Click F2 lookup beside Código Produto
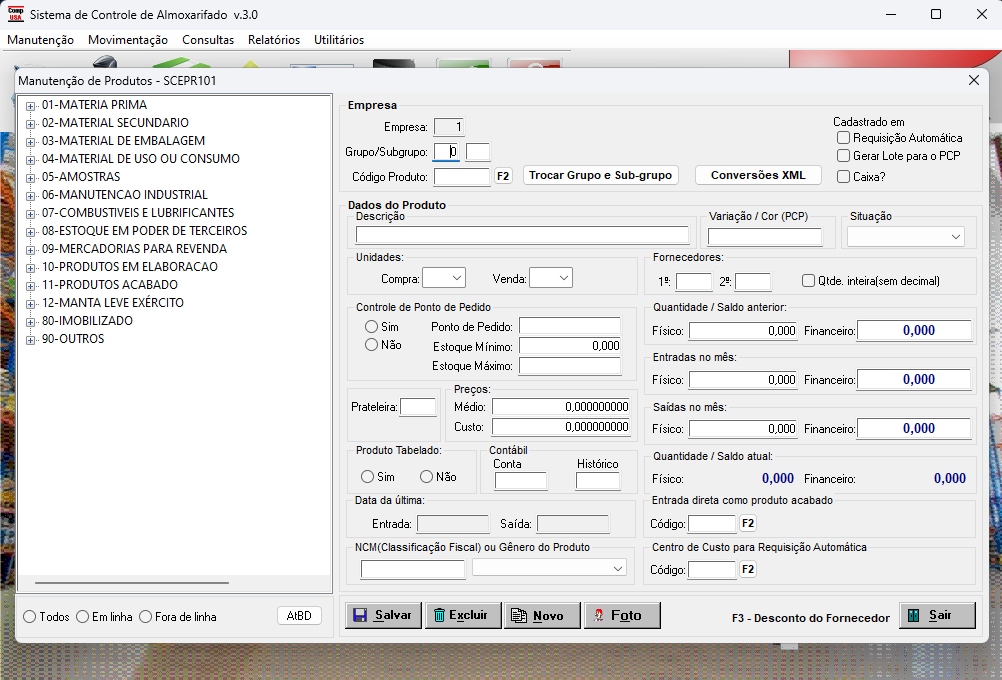 pyautogui.click(x=503, y=176)
